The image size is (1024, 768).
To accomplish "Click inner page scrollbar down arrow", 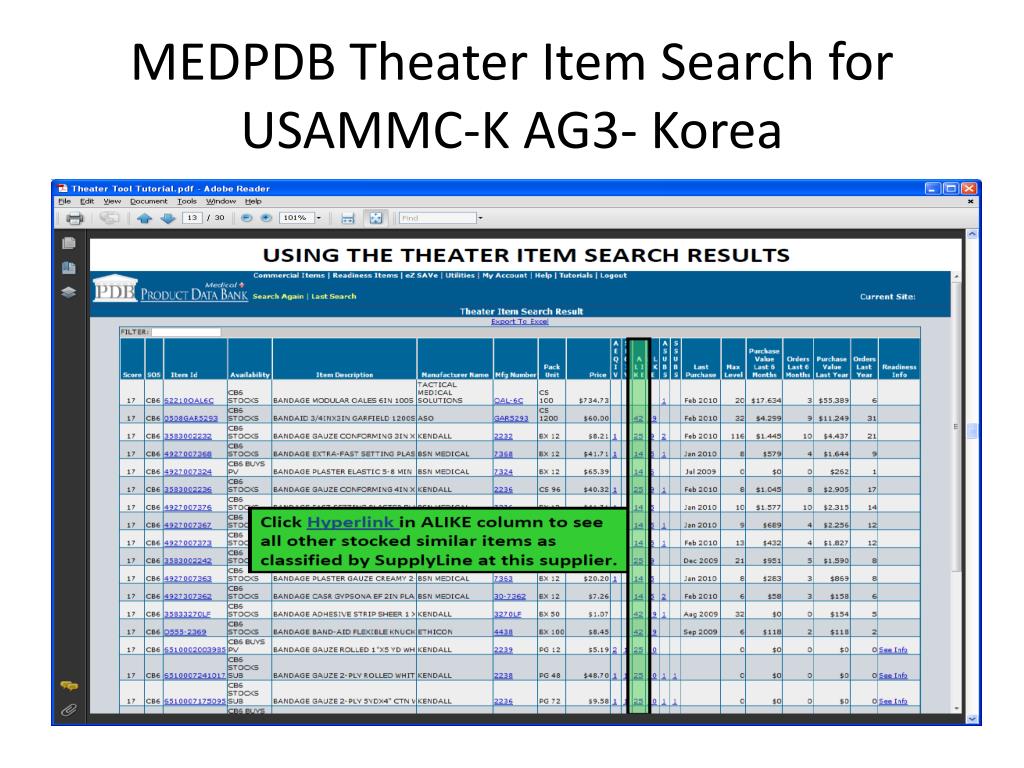I will click(x=956, y=709).
